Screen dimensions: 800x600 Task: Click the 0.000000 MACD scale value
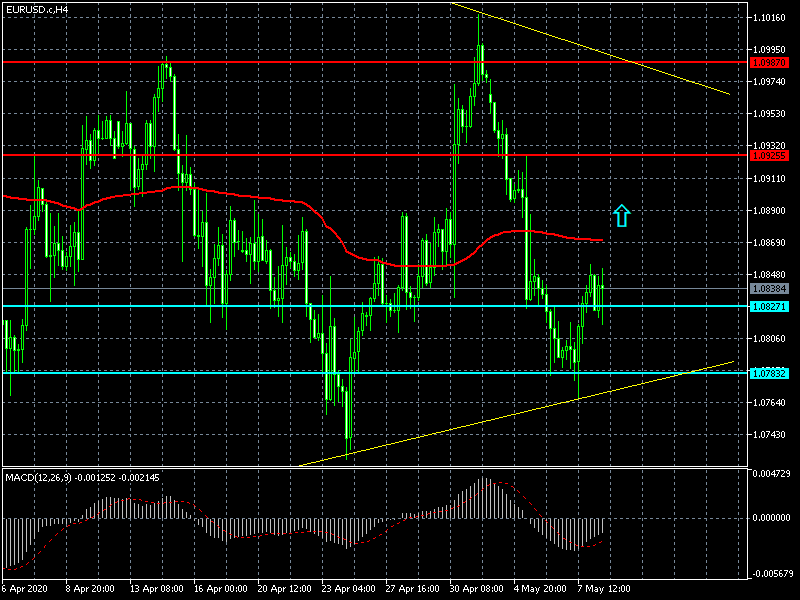coord(772,518)
